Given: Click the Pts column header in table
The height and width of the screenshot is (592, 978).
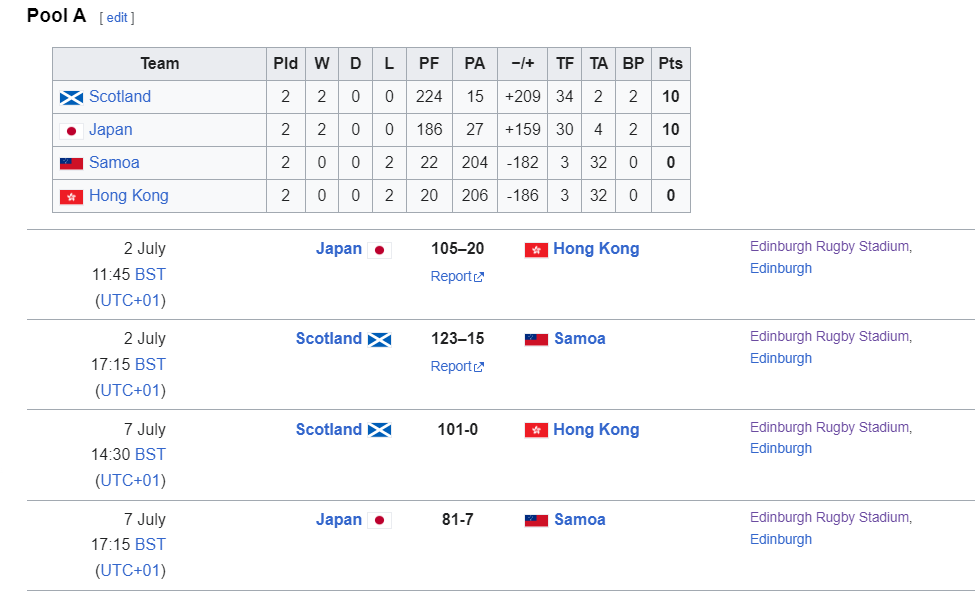Looking at the screenshot, I should tap(671, 64).
